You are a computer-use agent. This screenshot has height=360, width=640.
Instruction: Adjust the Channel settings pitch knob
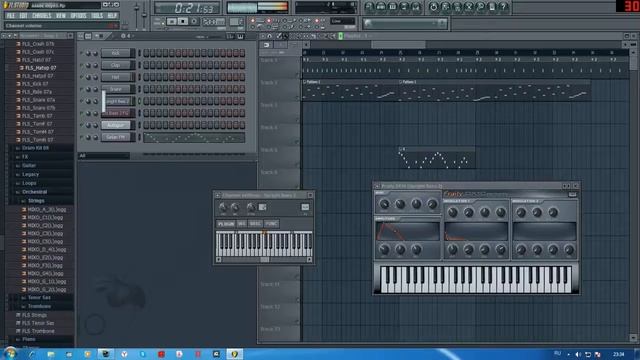(251, 207)
